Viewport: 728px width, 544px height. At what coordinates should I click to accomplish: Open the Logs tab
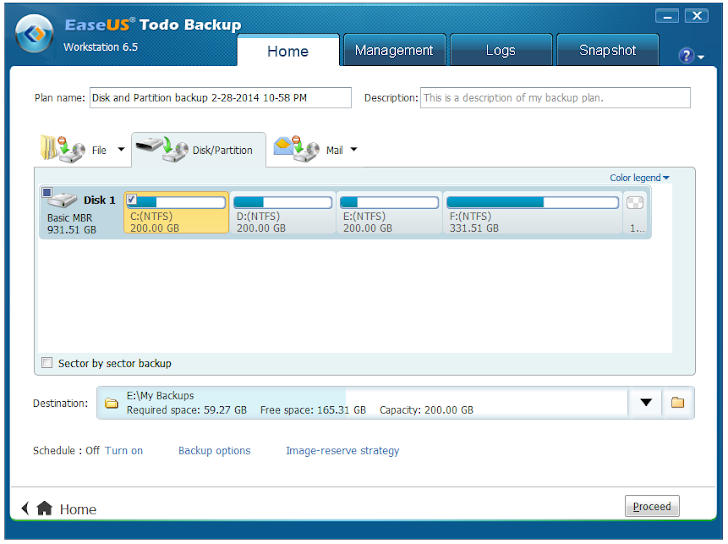[500, 50]
